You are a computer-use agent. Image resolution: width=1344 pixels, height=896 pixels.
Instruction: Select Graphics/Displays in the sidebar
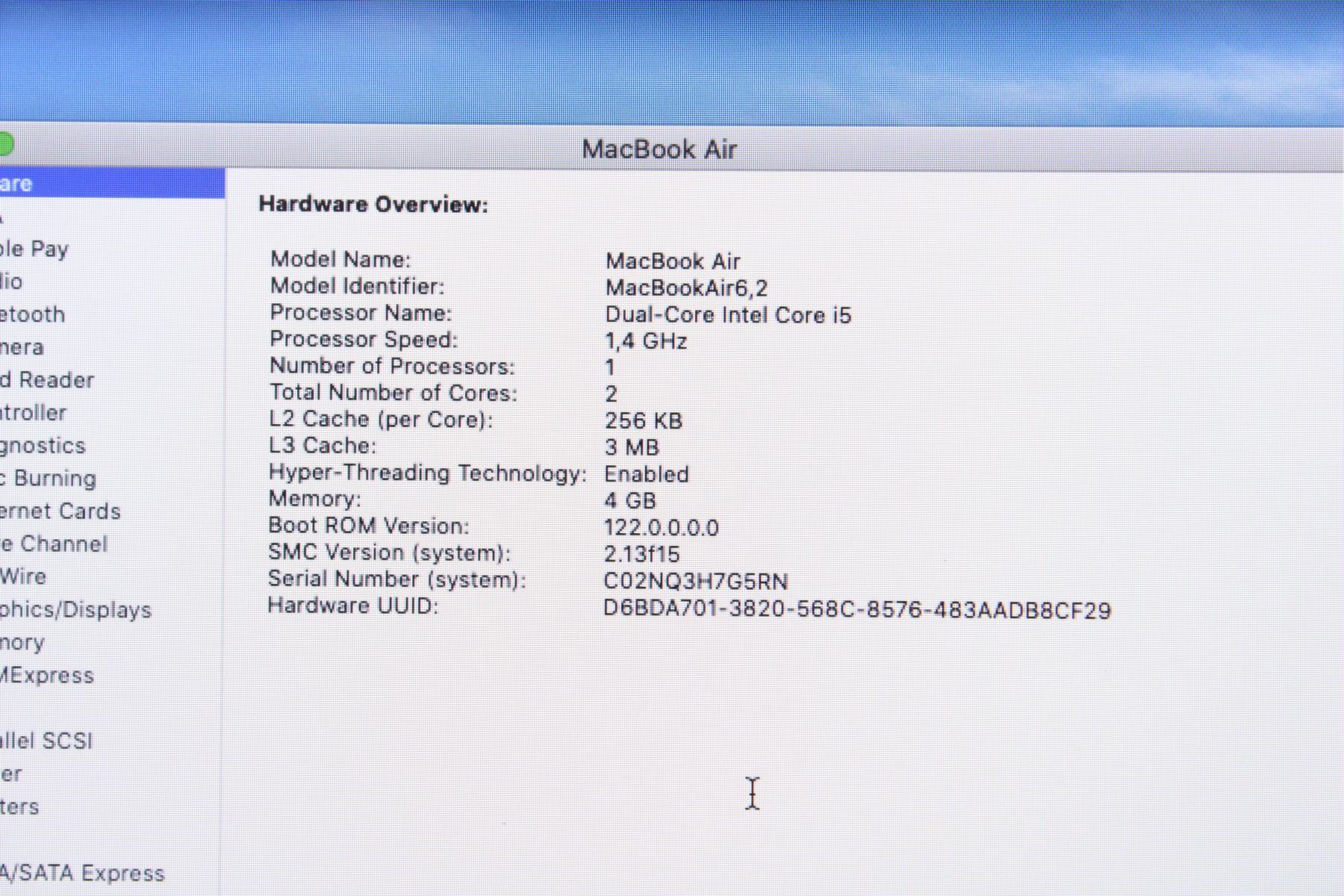click(x=75, y=610)
